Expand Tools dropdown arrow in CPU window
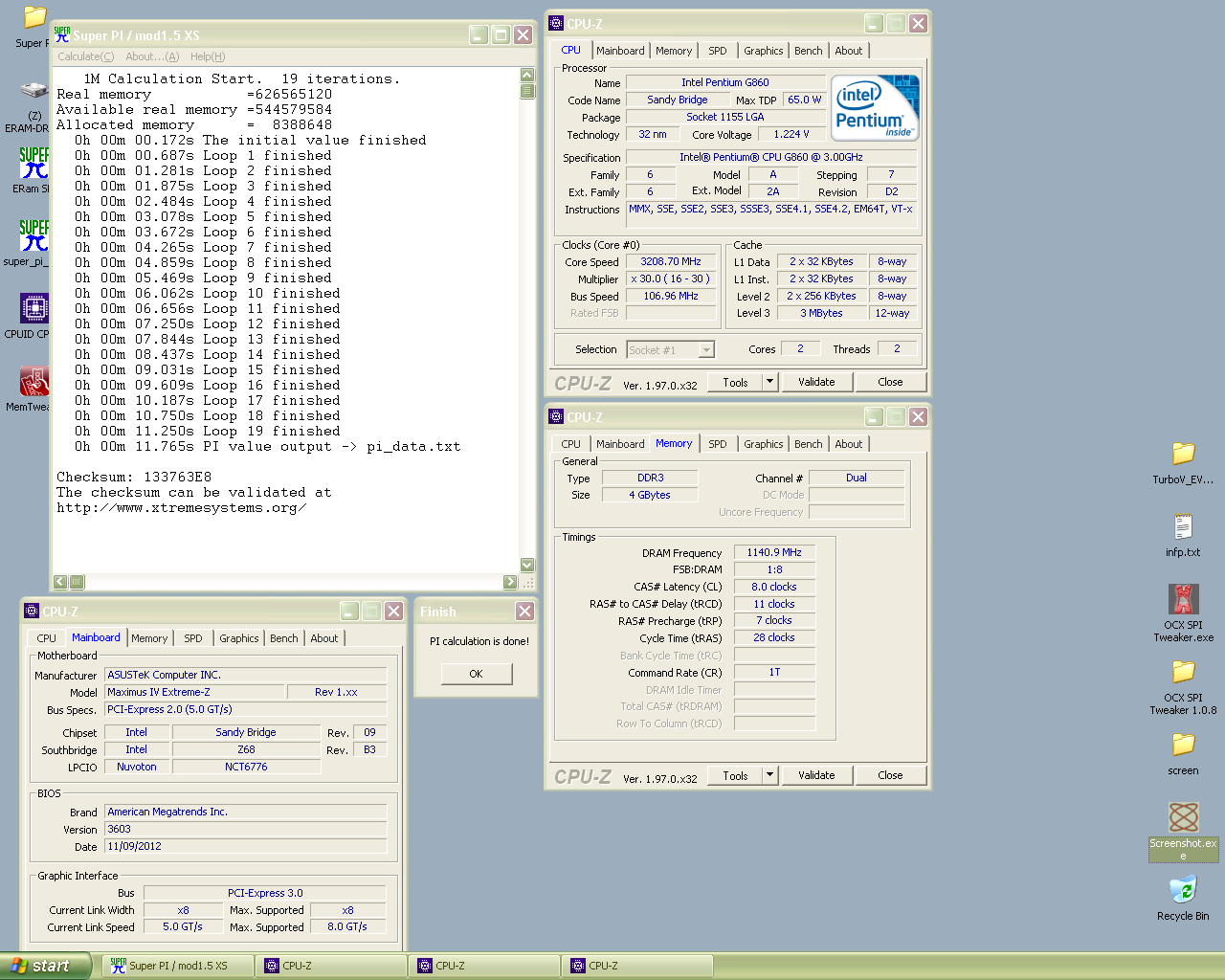The width and height of the screenshot is (1225, 980). pos(769,382)
